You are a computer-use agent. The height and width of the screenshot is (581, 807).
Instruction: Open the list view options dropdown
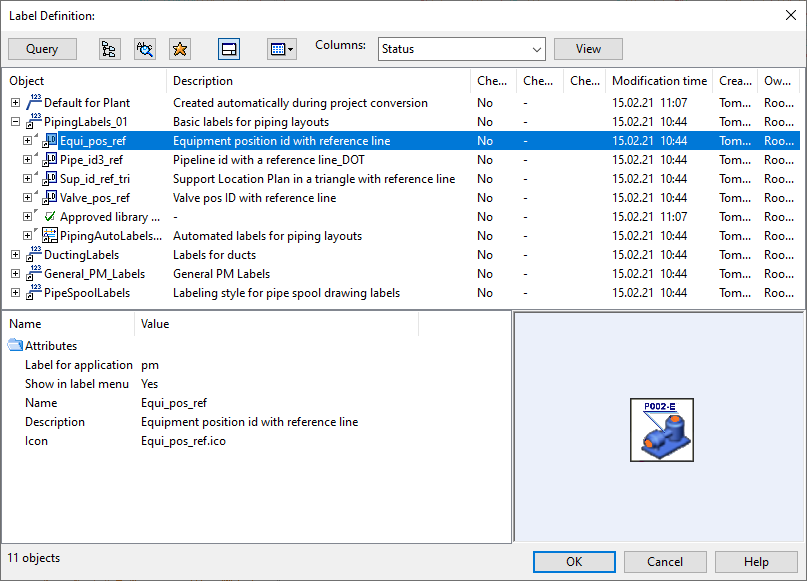[281, 49]
